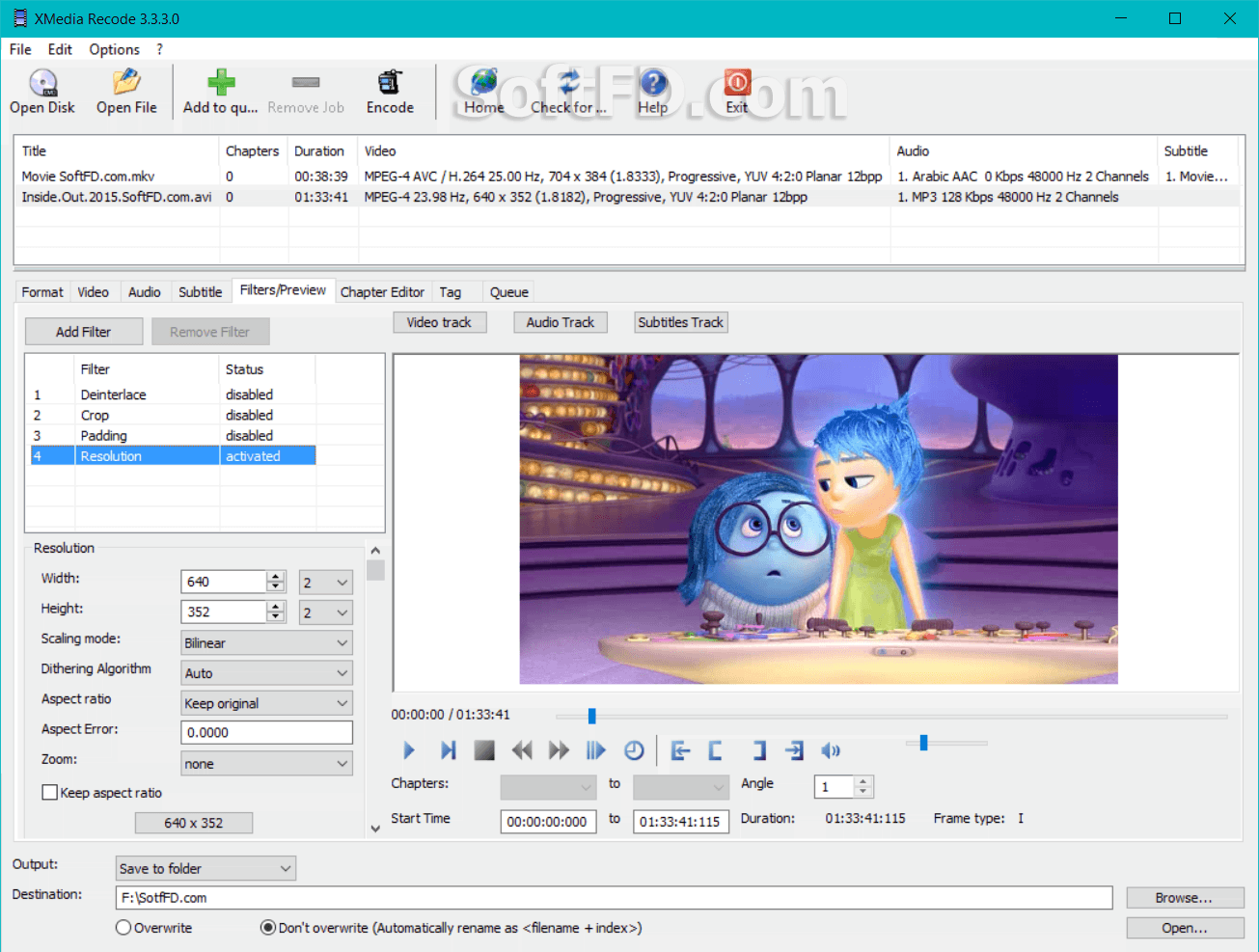The image size is (1259, 952).
Task: Play the preview video
Action: [409, 750]
